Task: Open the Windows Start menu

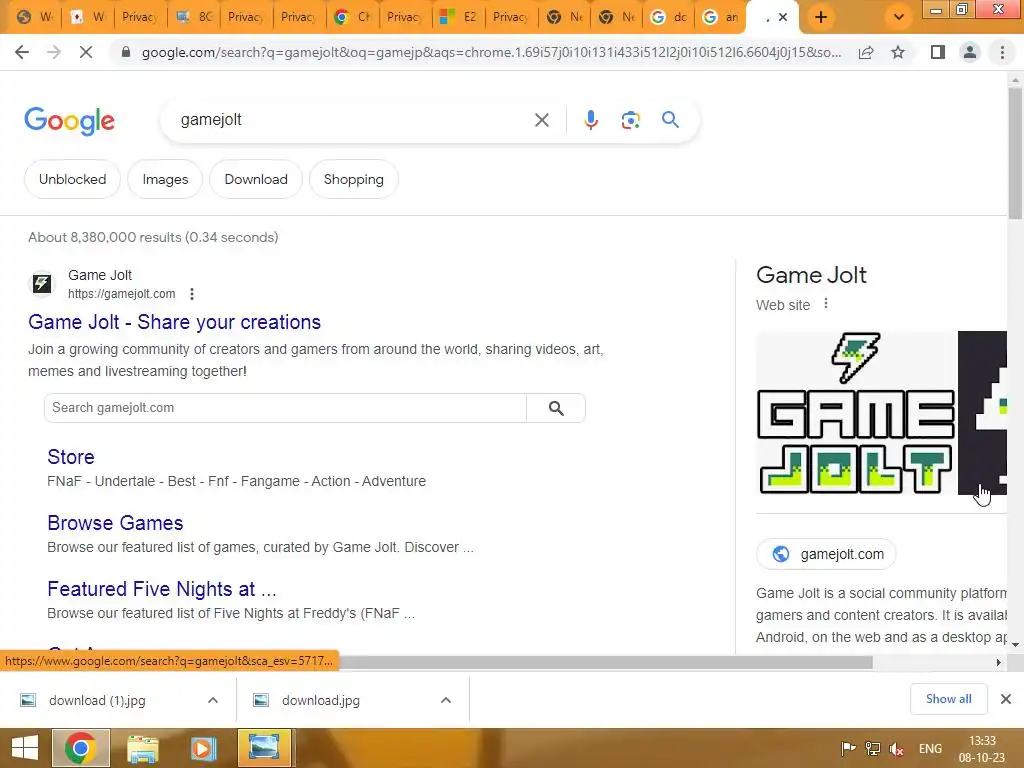Action: 25,748
